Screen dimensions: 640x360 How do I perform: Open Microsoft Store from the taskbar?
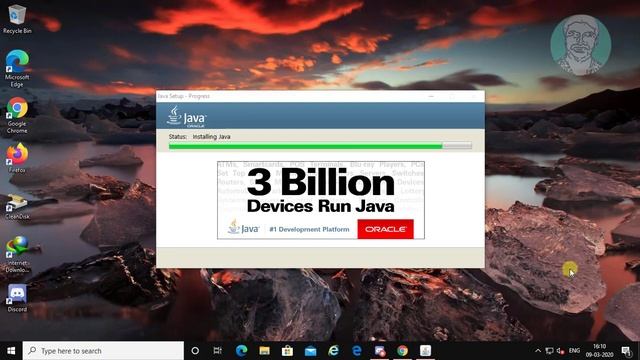coord(287,351)
